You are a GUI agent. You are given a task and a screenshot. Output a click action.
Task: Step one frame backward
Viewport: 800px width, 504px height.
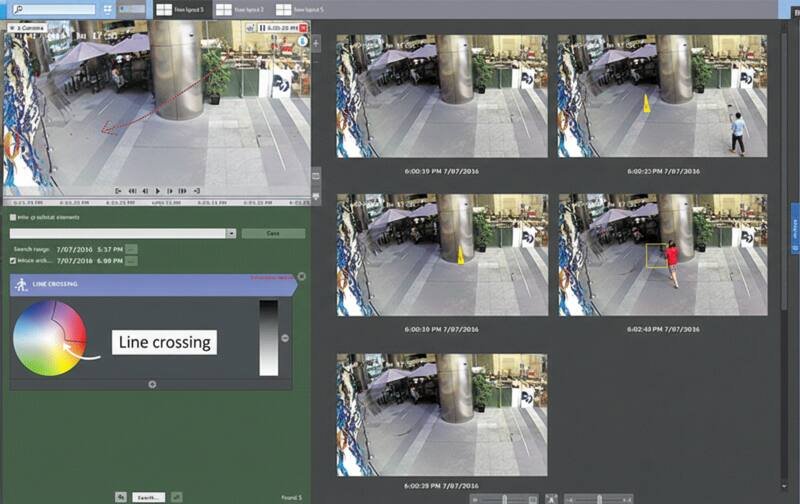coord(145,191)
